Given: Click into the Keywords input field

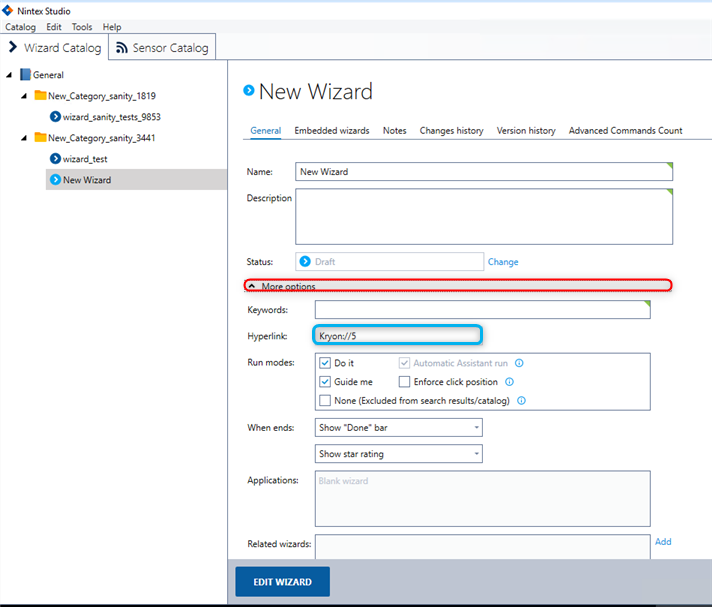Looking at the screenshot, I should point(482,310).
